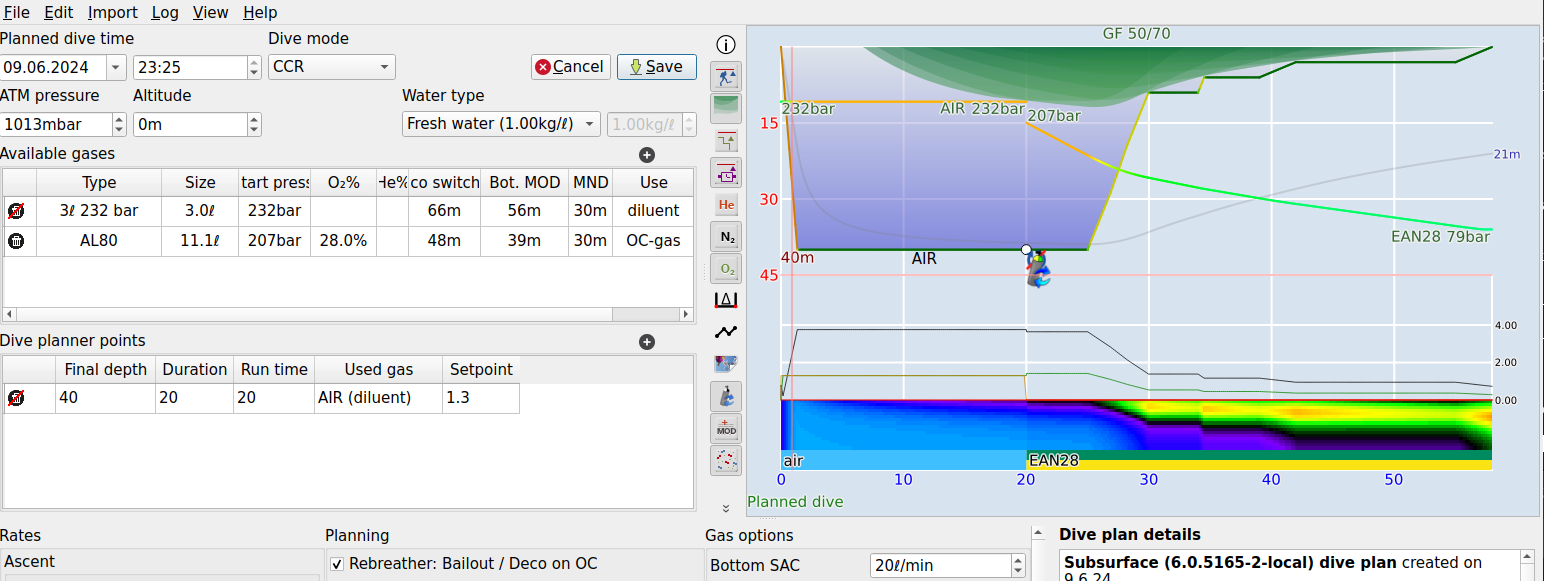Image resolution: width=1544 pixels, height=581 pixels.
Task: Delete the AL80 cylinder with its trash icon
Action: point(18,240)
